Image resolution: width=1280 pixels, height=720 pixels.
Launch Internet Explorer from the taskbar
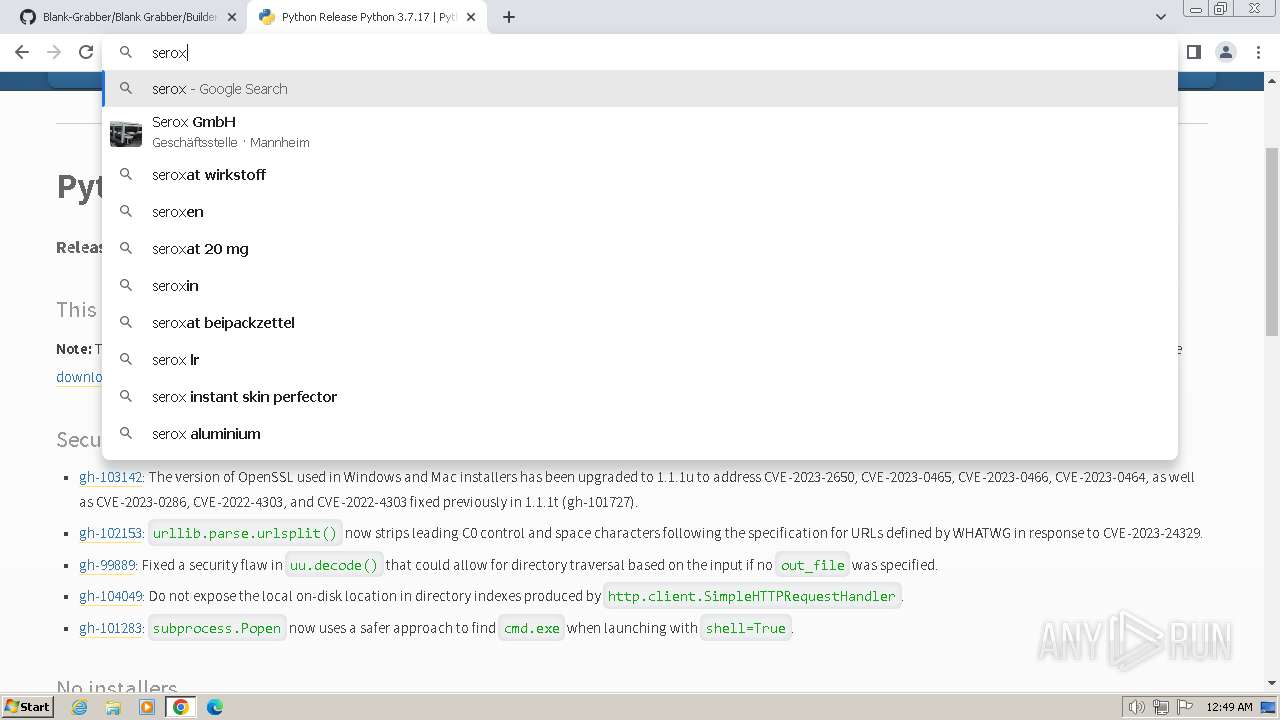tap(80, 707)
